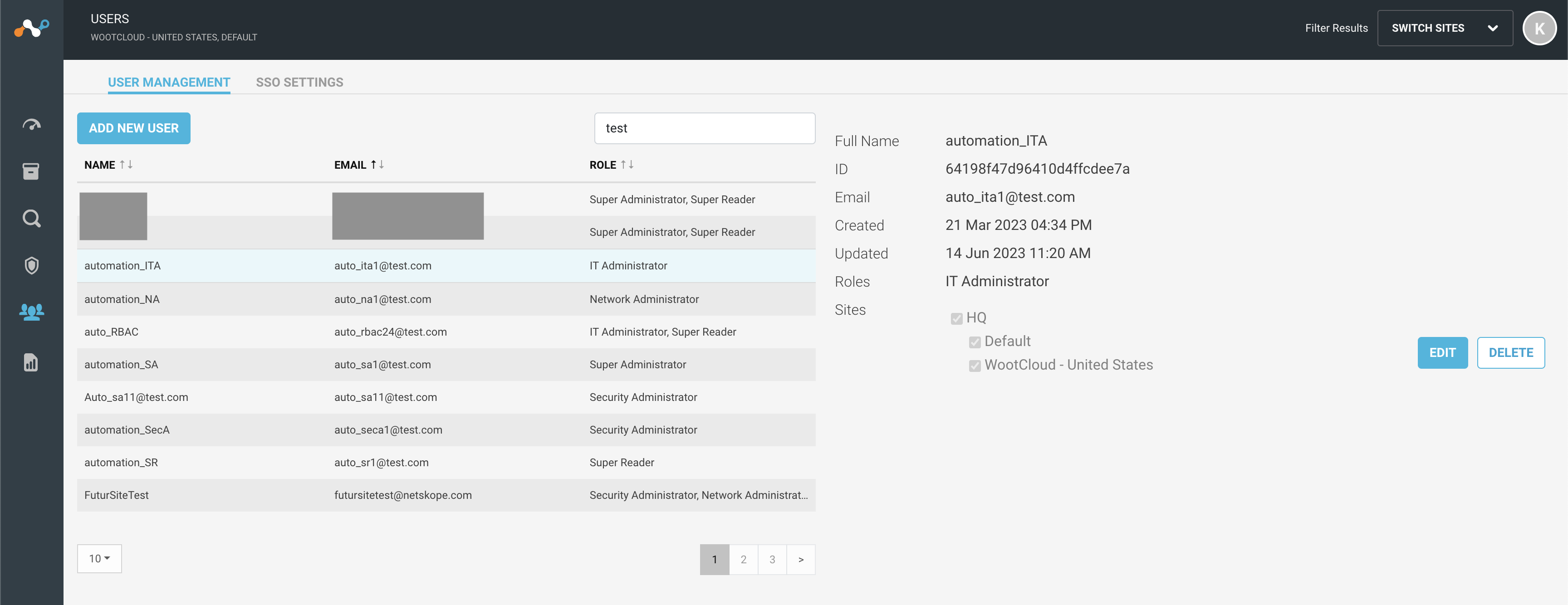Sort the table by NAME column
1568x605 pixels.
108,165
